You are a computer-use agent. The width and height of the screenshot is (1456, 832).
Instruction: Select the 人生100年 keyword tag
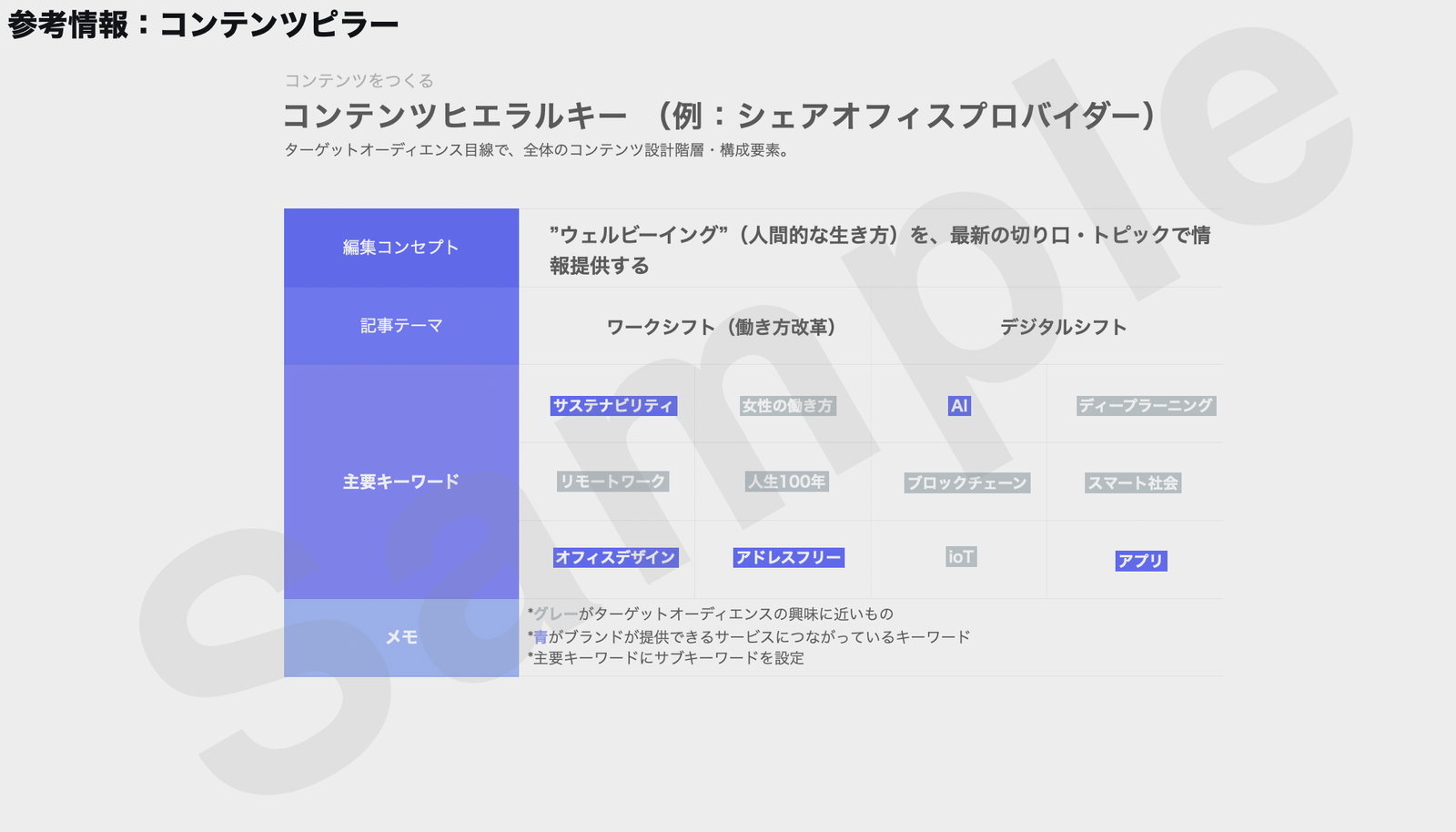786,482
